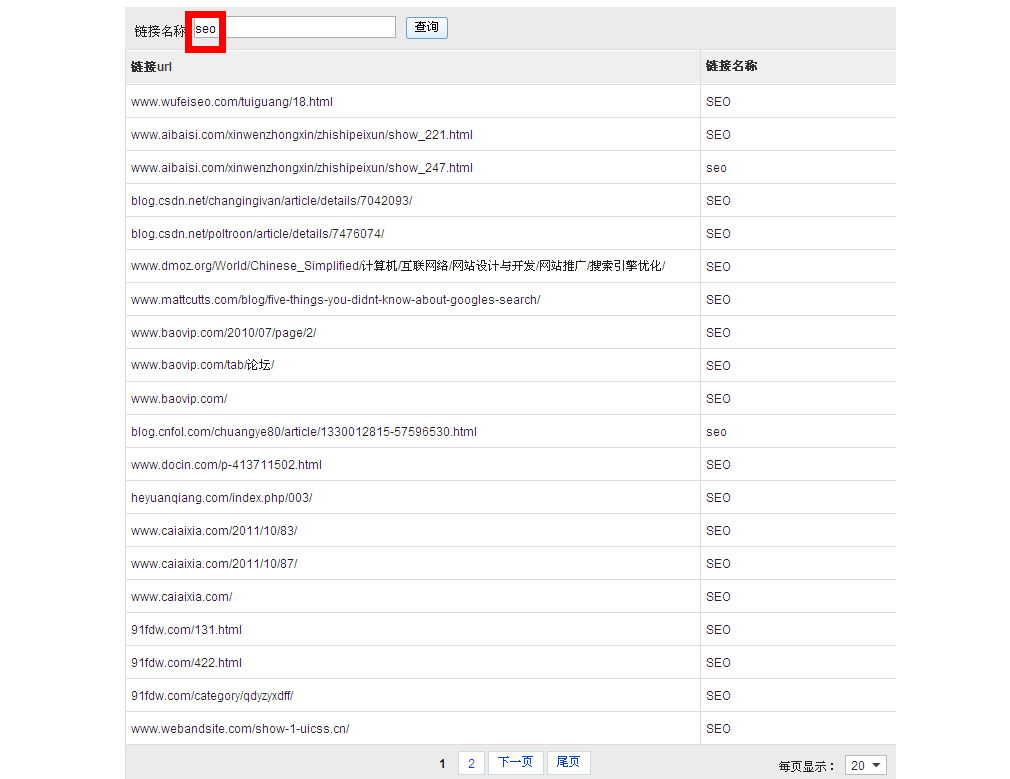Select www.baovip.com/2010/07/page/2/ entry
The height and width of the screenshot is (779, 1010).
coord(223,333)
